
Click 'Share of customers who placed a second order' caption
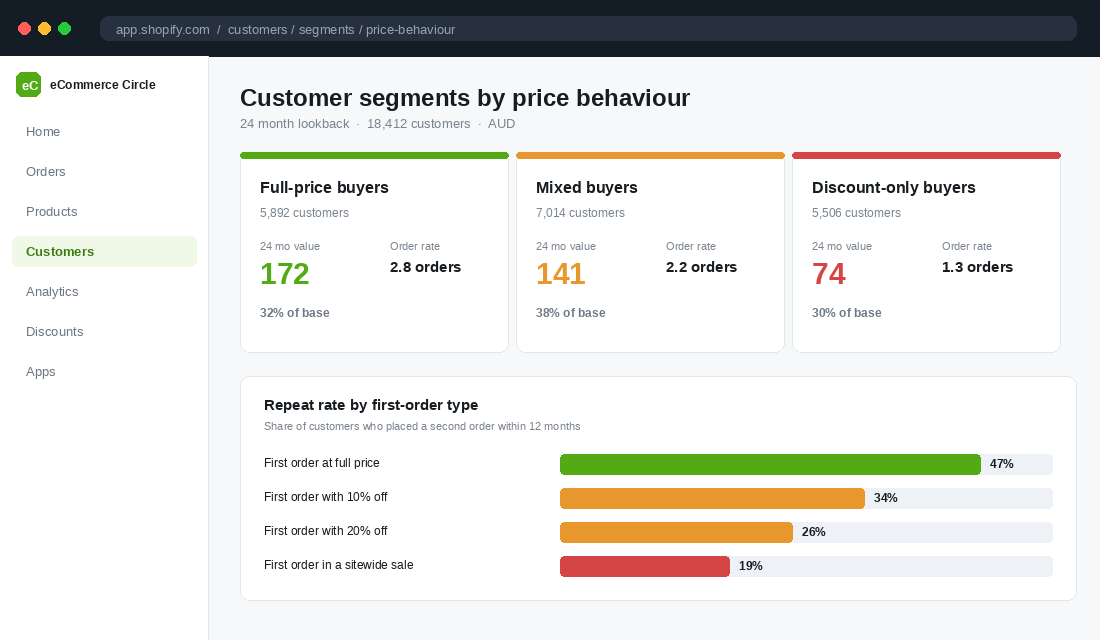coord(422,427)
